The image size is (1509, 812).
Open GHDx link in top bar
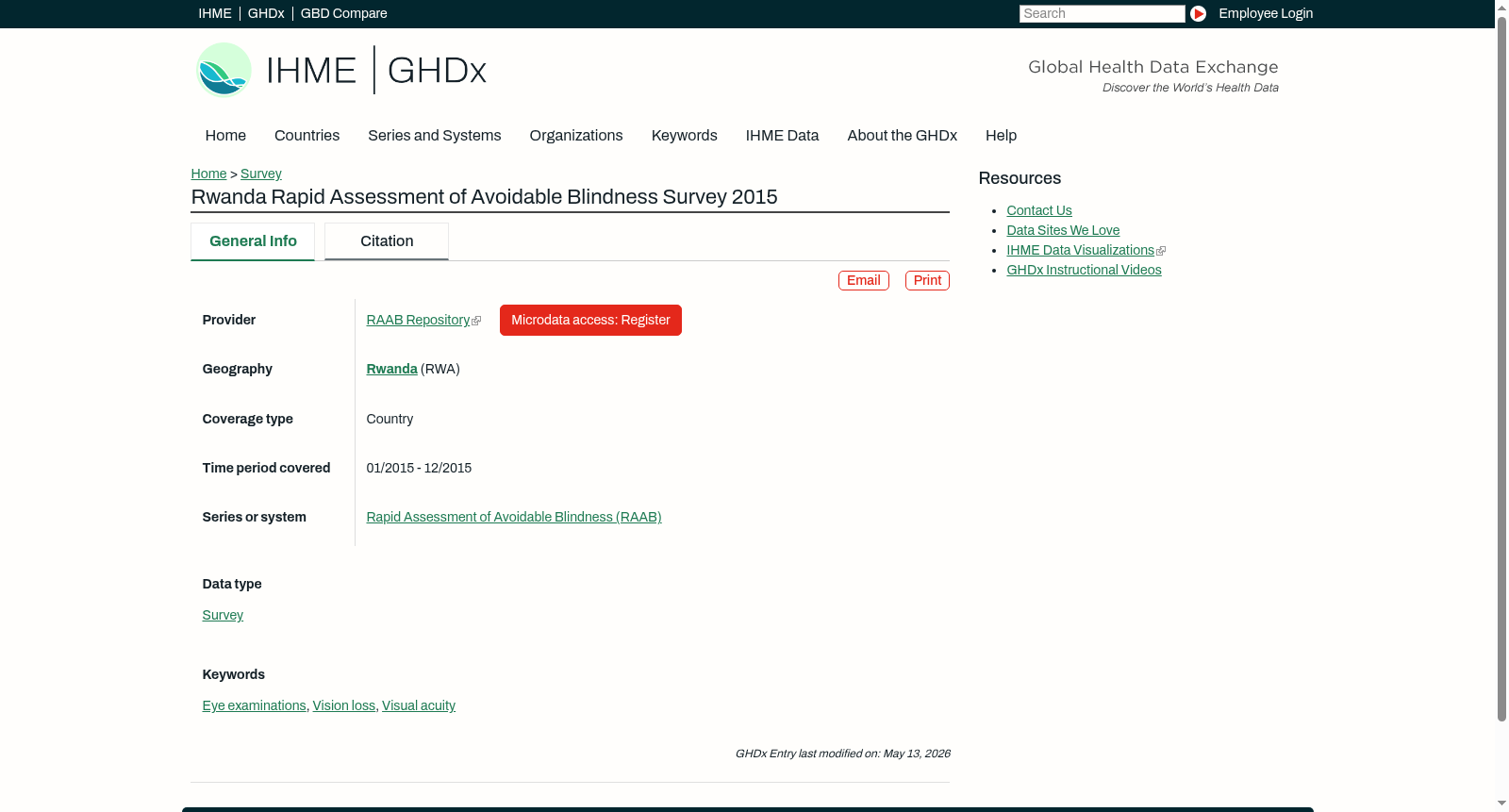266,13
